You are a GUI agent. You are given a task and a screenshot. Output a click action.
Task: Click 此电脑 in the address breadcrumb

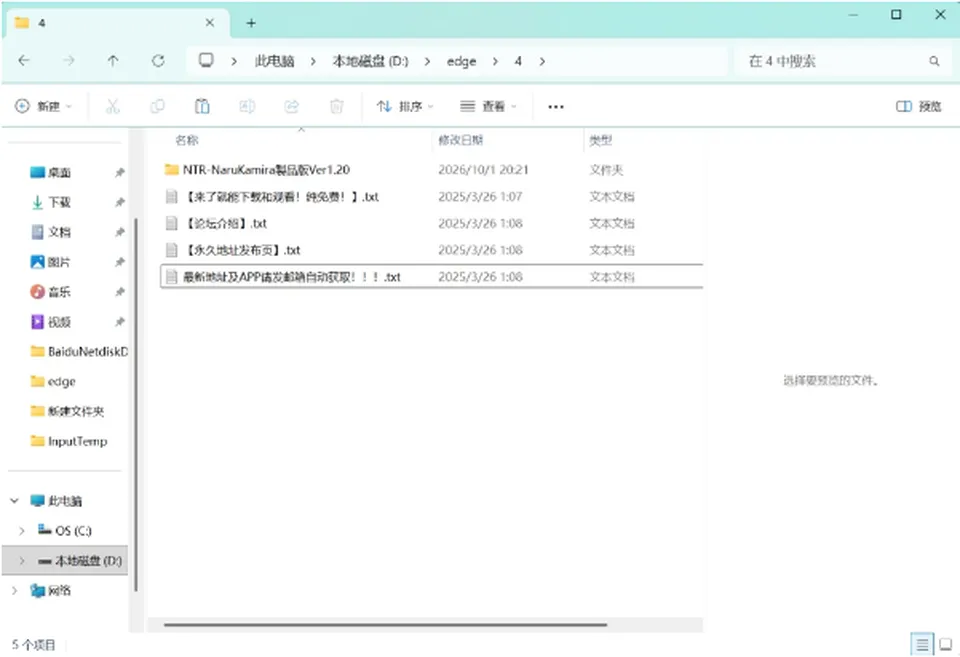[274, 61]
